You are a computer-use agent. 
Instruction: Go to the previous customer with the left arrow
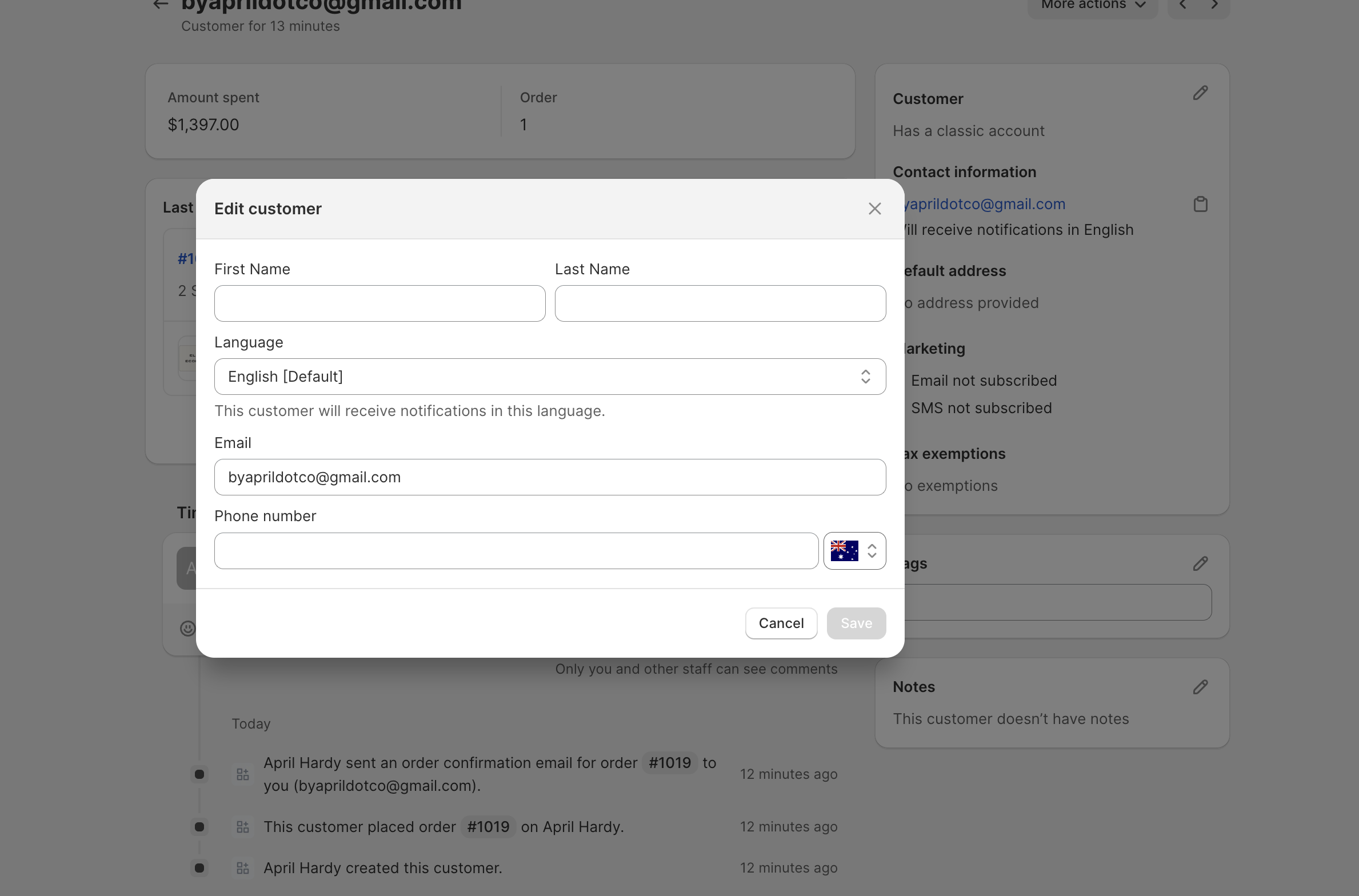[x=1183, y=5]
